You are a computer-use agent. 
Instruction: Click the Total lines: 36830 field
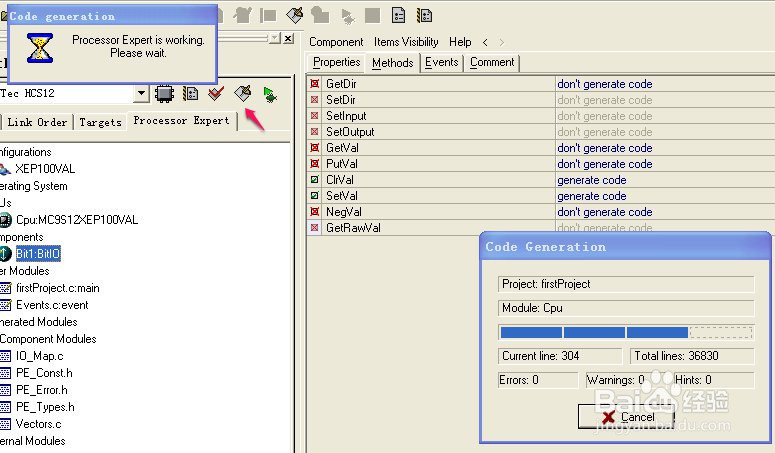tap(692, 356)
